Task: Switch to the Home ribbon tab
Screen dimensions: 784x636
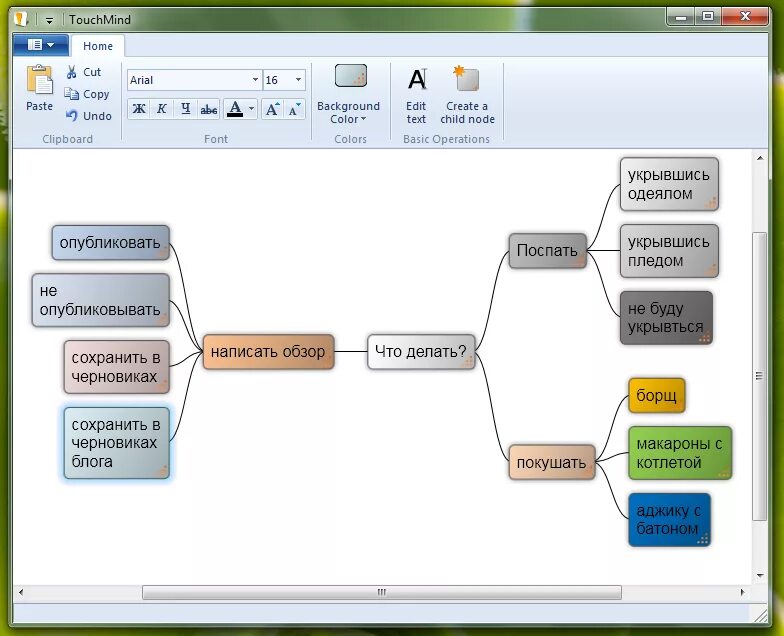Action: click(x=98, y=46)
